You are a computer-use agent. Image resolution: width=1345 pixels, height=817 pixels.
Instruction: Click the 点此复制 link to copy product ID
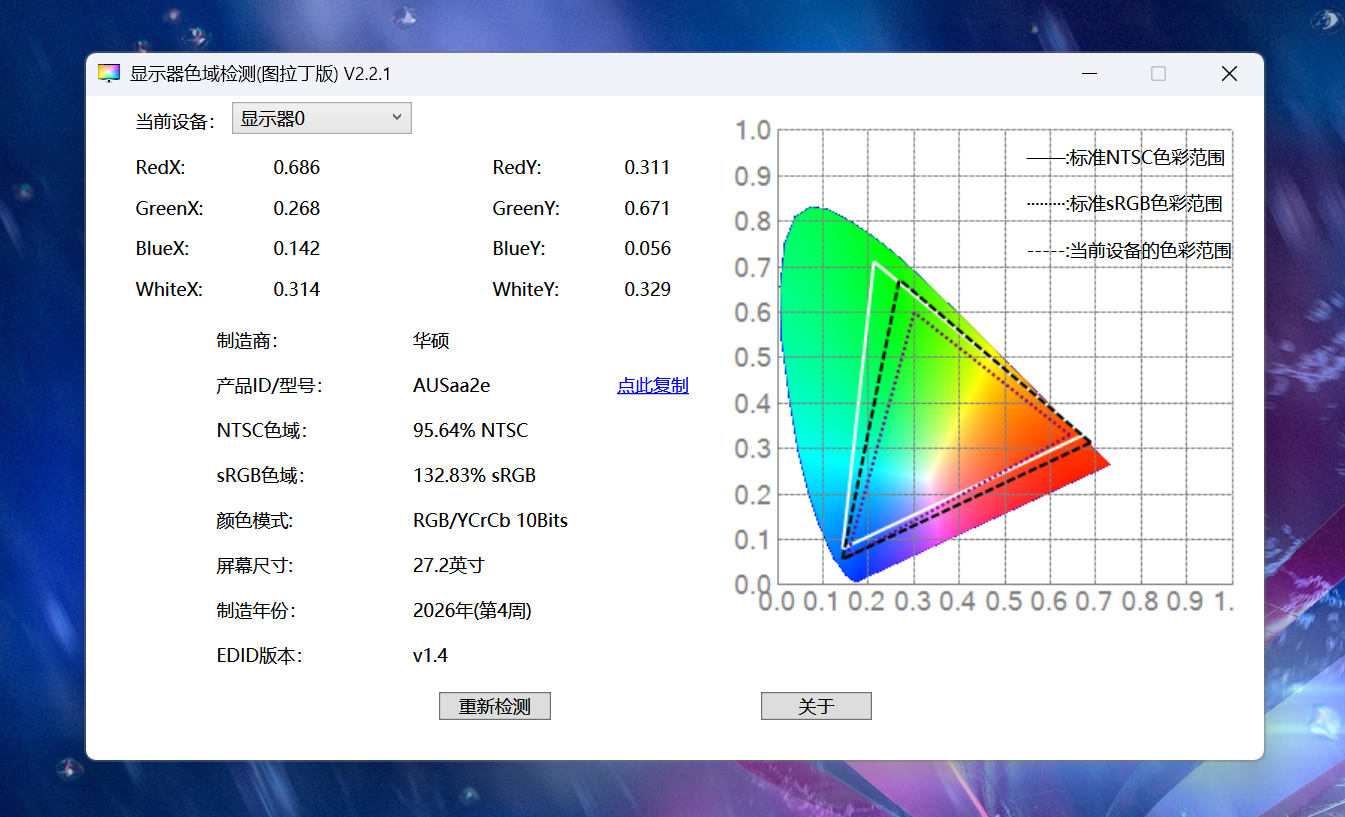click(652, 385)
